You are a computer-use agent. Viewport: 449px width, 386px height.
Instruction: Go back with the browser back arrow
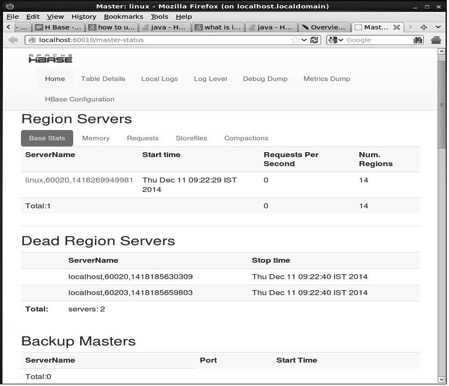[x=13, y=40]
